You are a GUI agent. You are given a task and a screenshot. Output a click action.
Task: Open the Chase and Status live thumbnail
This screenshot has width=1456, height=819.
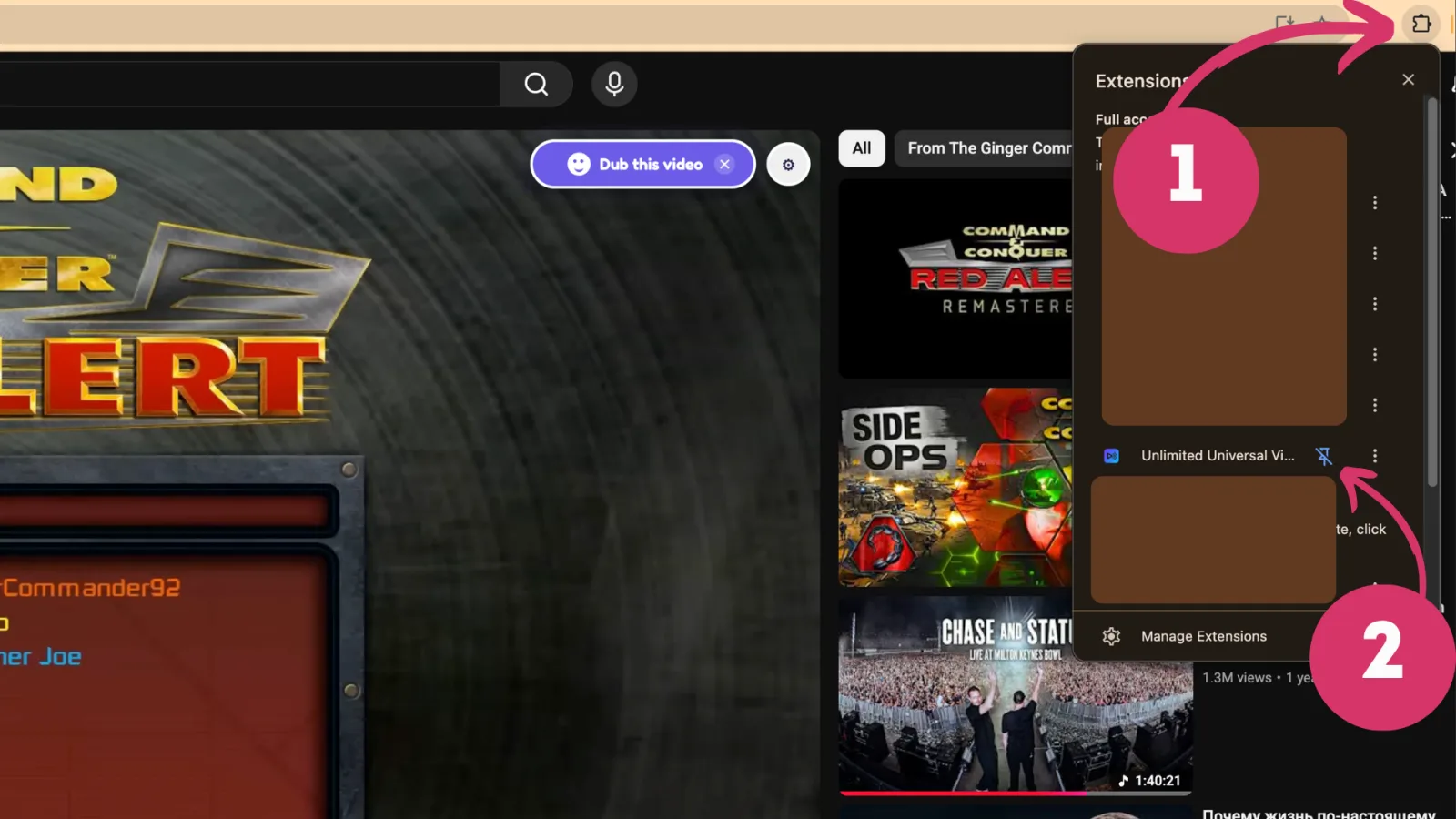pos(1015,695)
